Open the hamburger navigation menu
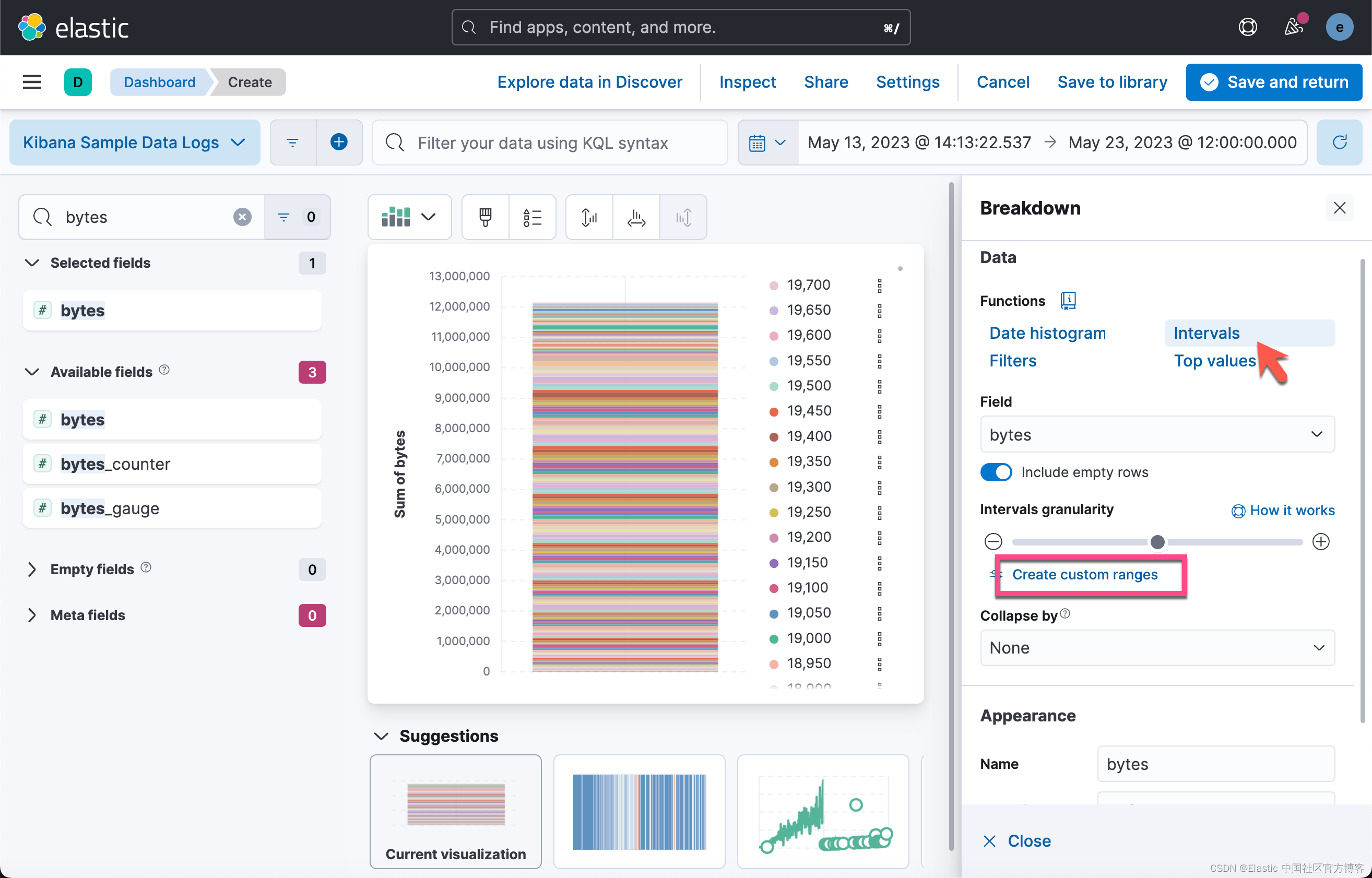 (32, 82)
